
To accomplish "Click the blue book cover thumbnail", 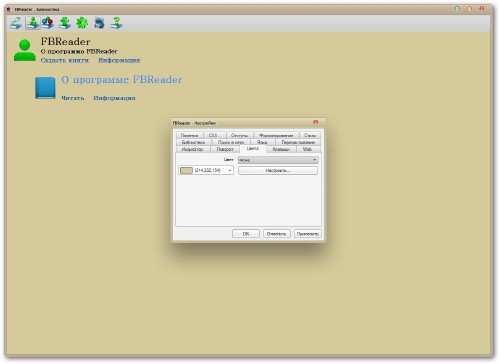I will pyautogui.click(x=45, y=88).
